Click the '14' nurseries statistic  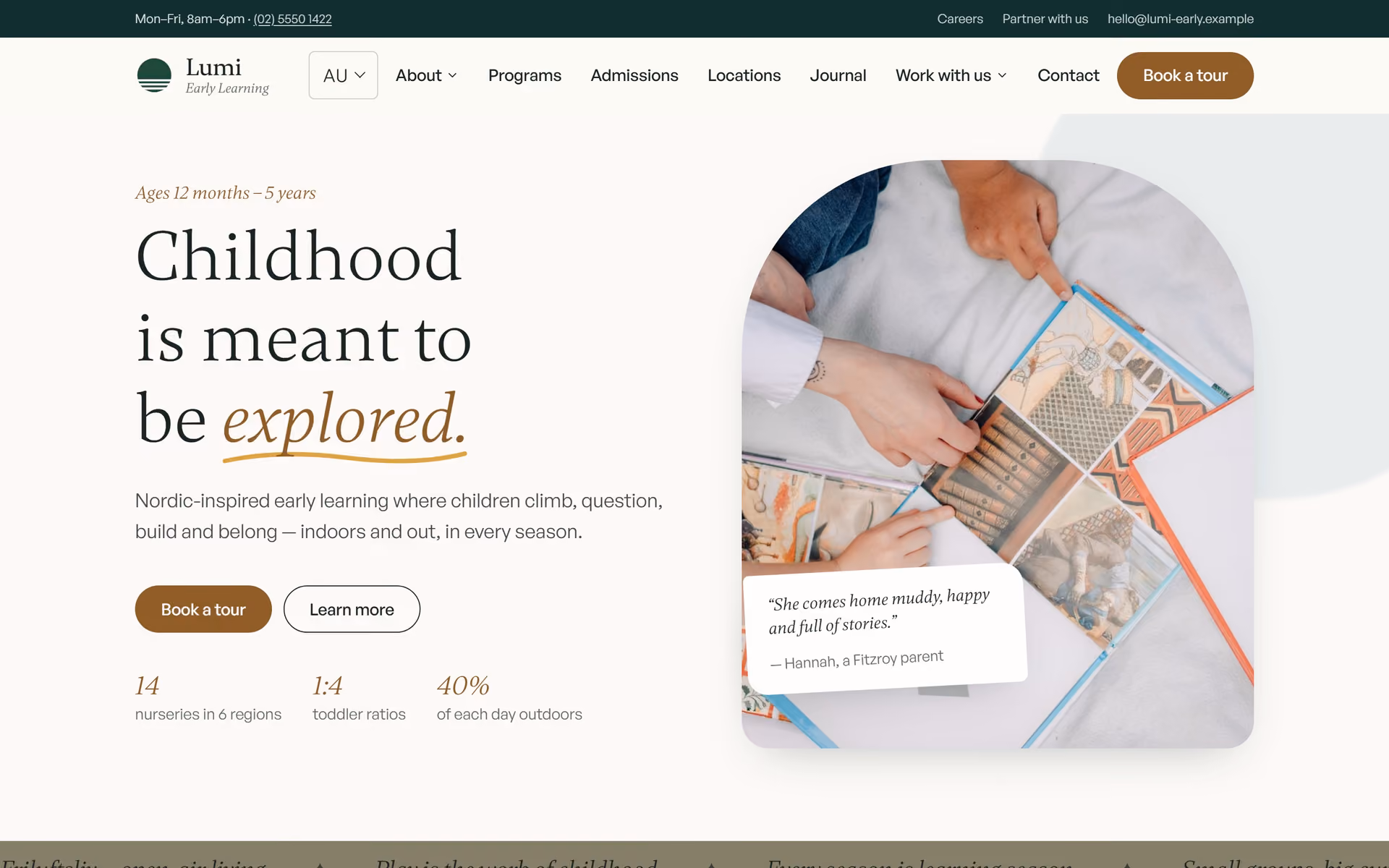click(x=147, y=685)
